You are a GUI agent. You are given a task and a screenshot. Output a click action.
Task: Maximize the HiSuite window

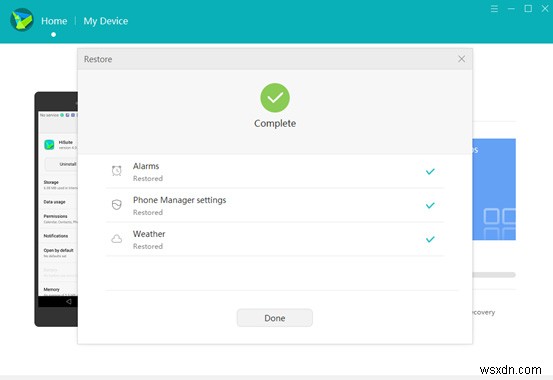(x=528, y=9)
